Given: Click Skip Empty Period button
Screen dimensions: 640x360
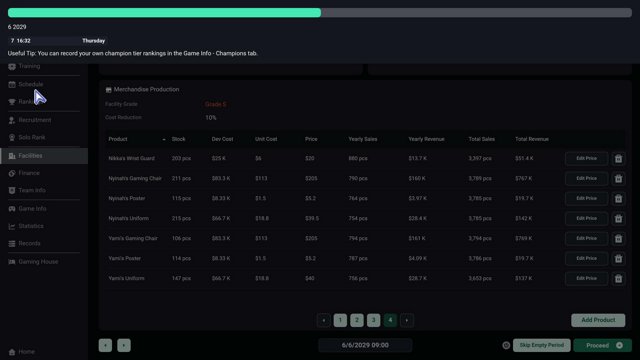Looking at the screenshot, I should (542, 345).
